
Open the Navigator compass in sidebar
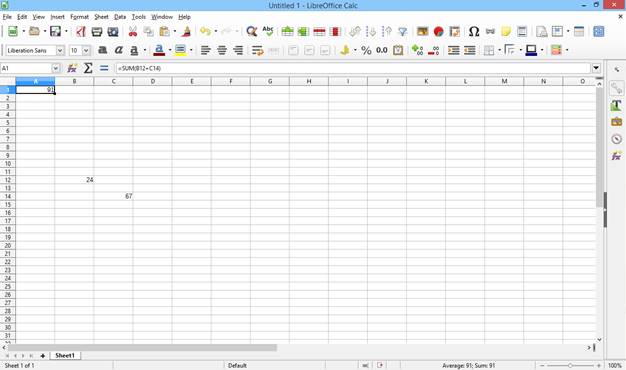616,139
